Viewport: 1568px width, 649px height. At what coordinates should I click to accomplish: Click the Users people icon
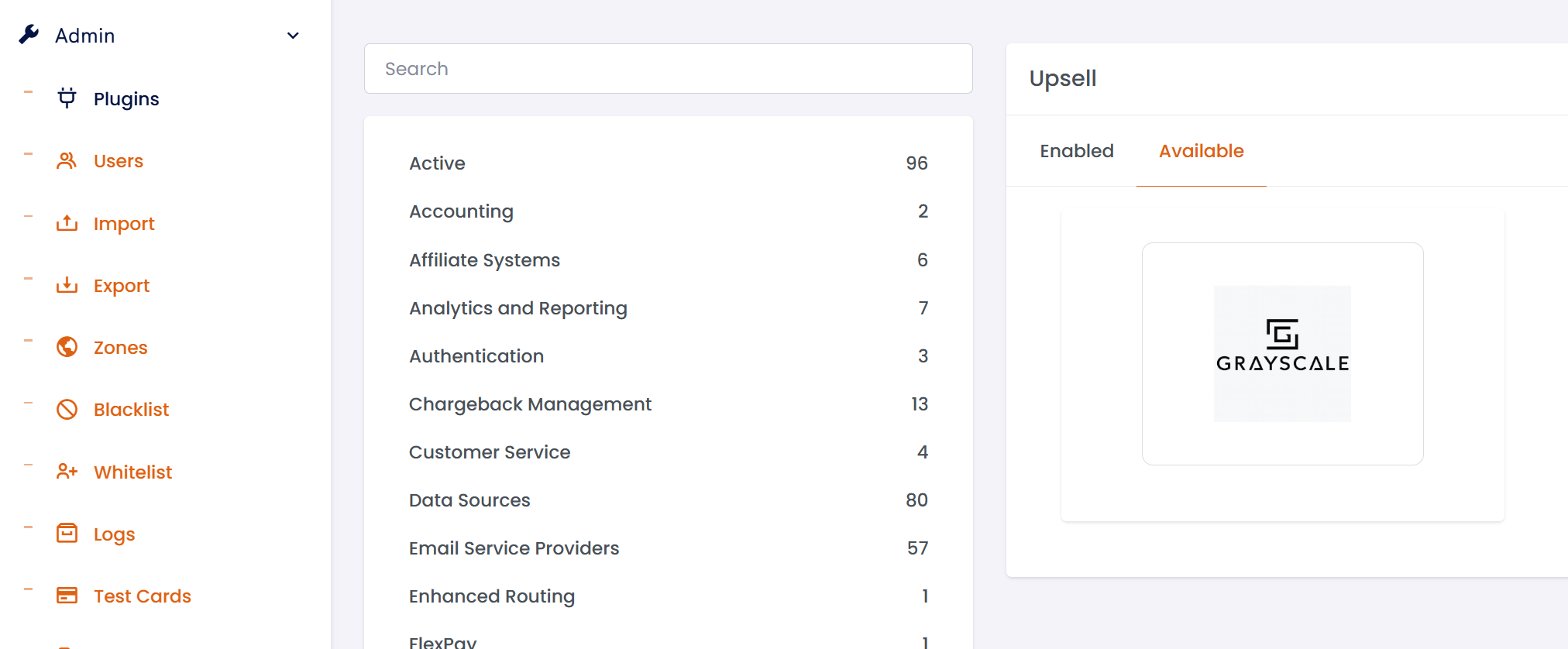[x=67, y=161]
